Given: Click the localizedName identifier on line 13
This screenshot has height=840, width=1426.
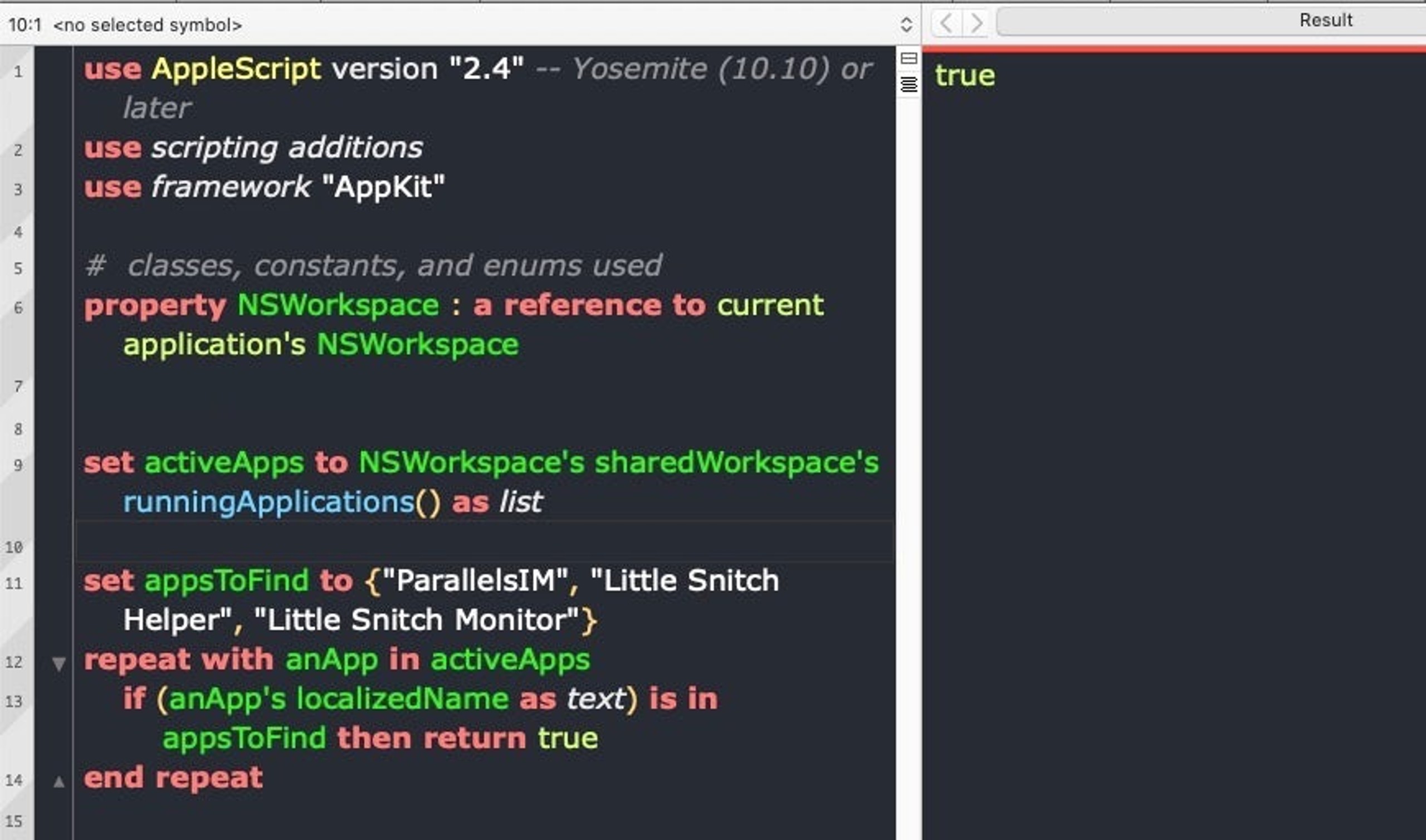Looking at the screenshot, I should [x=402, y=699].
